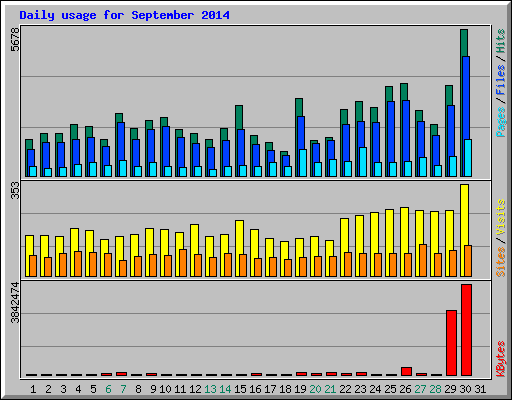Click the 'Sites' legend label

tap(500, 262)
